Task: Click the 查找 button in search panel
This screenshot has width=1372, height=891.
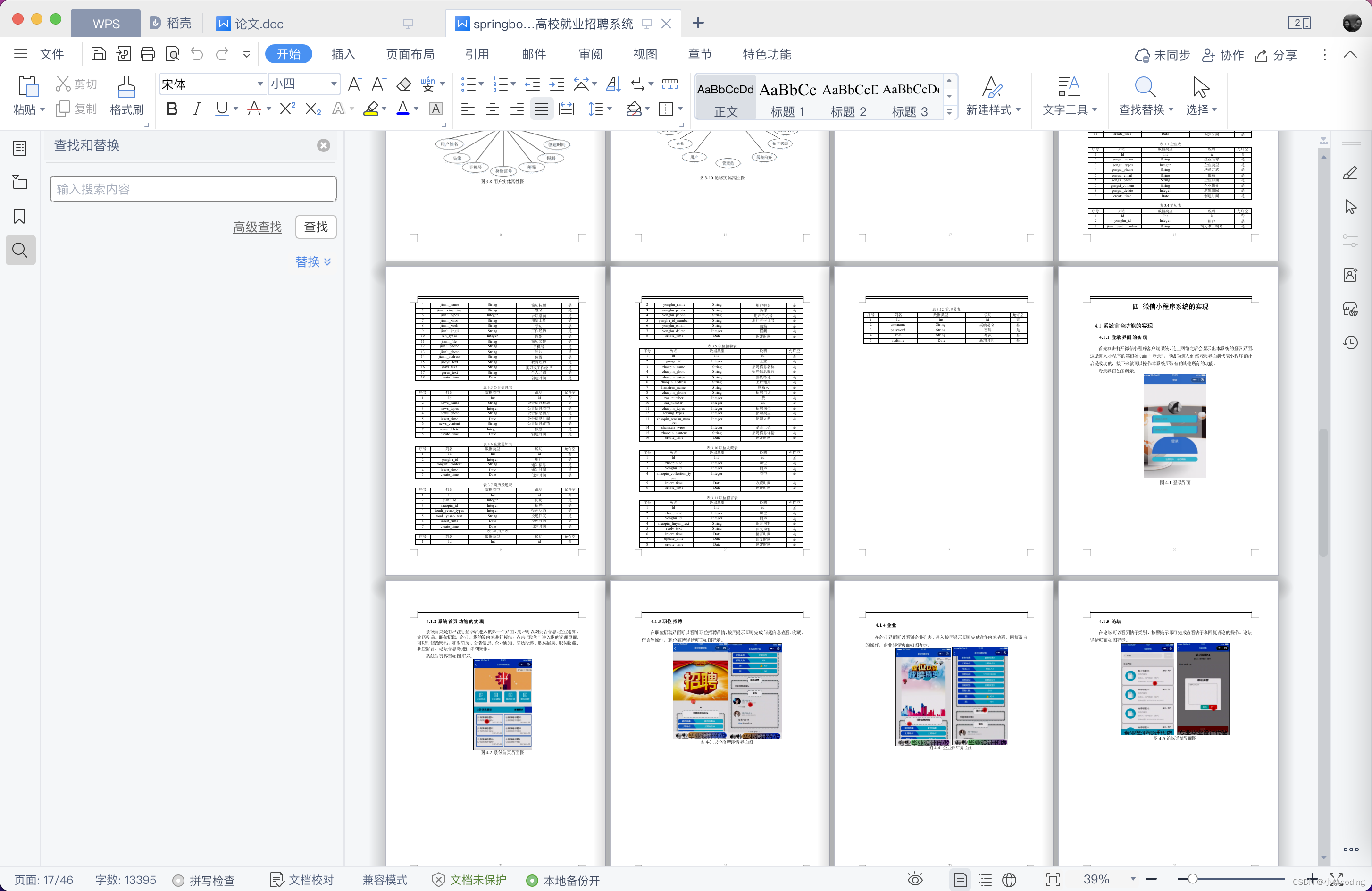Action: (316, 227)
